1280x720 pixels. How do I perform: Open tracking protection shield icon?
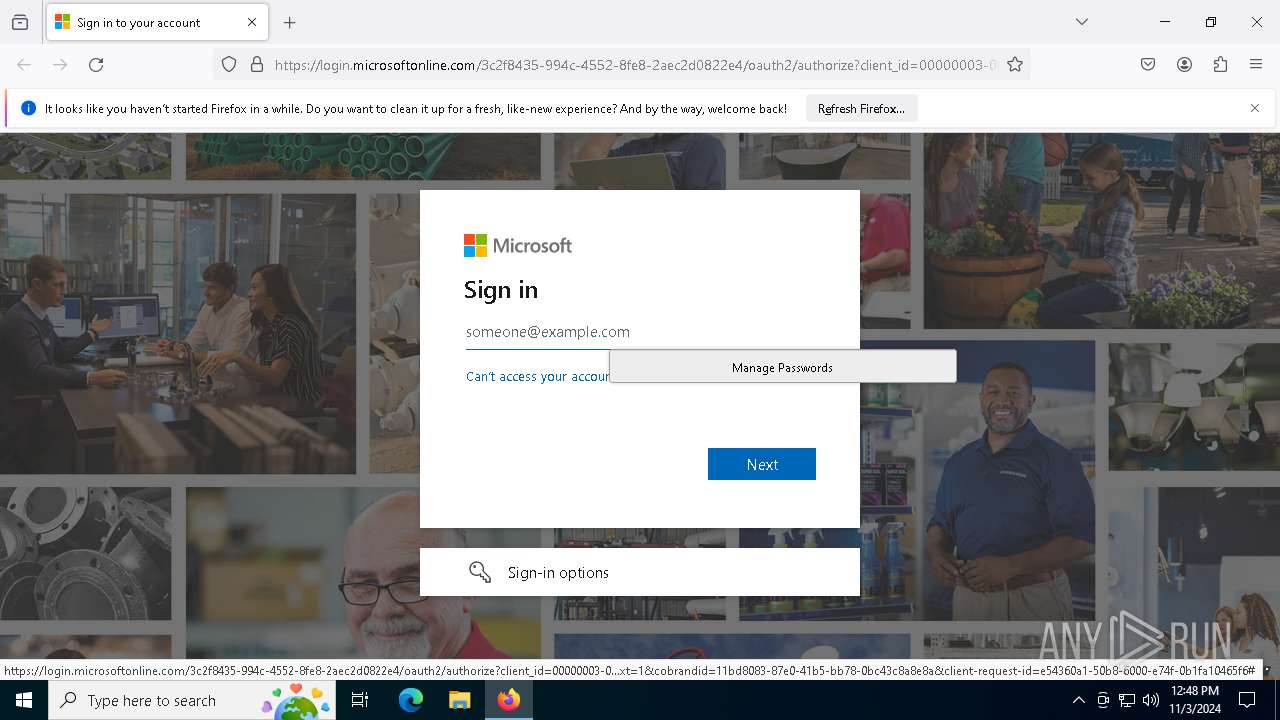click(229, 65)
